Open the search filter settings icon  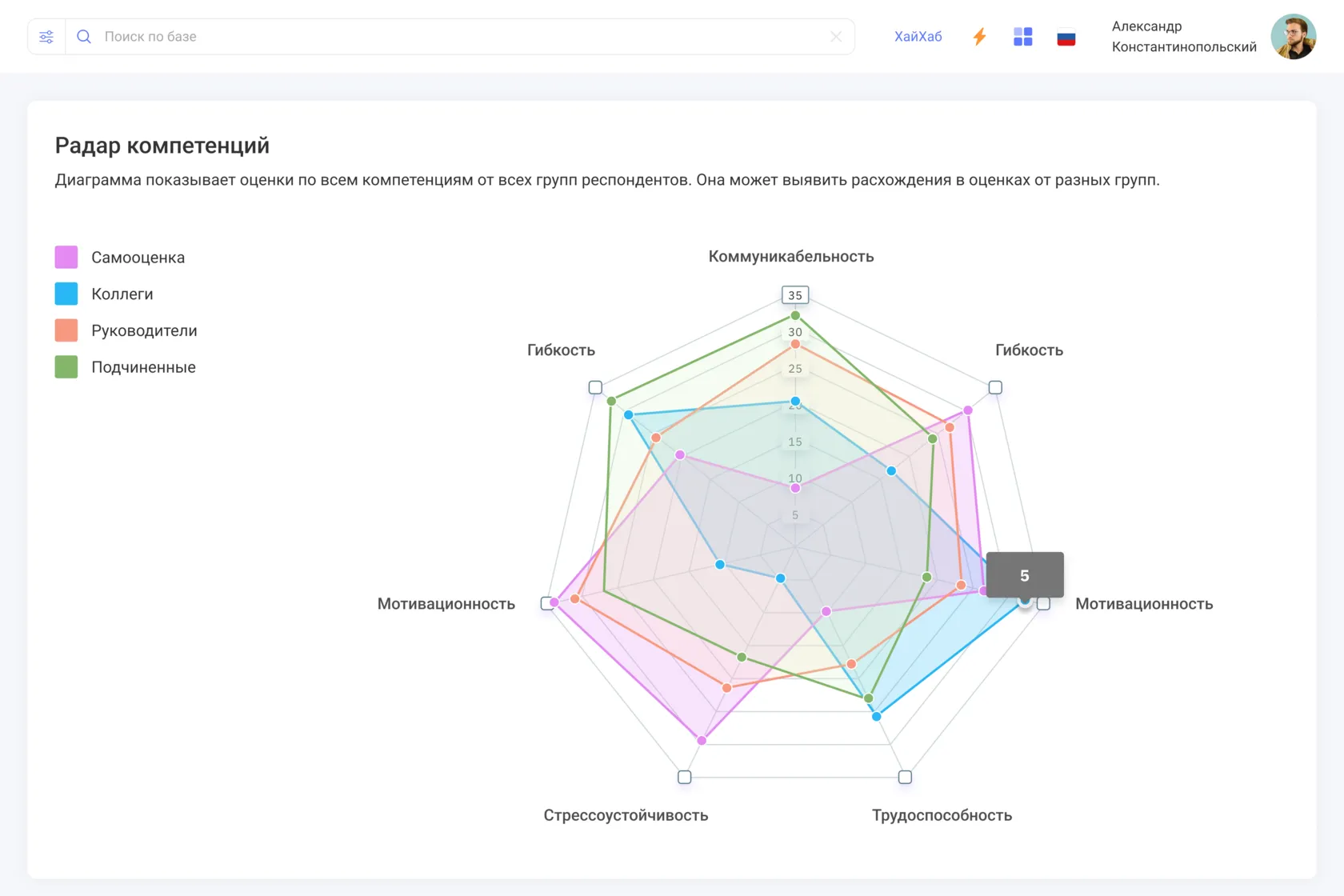46,37
